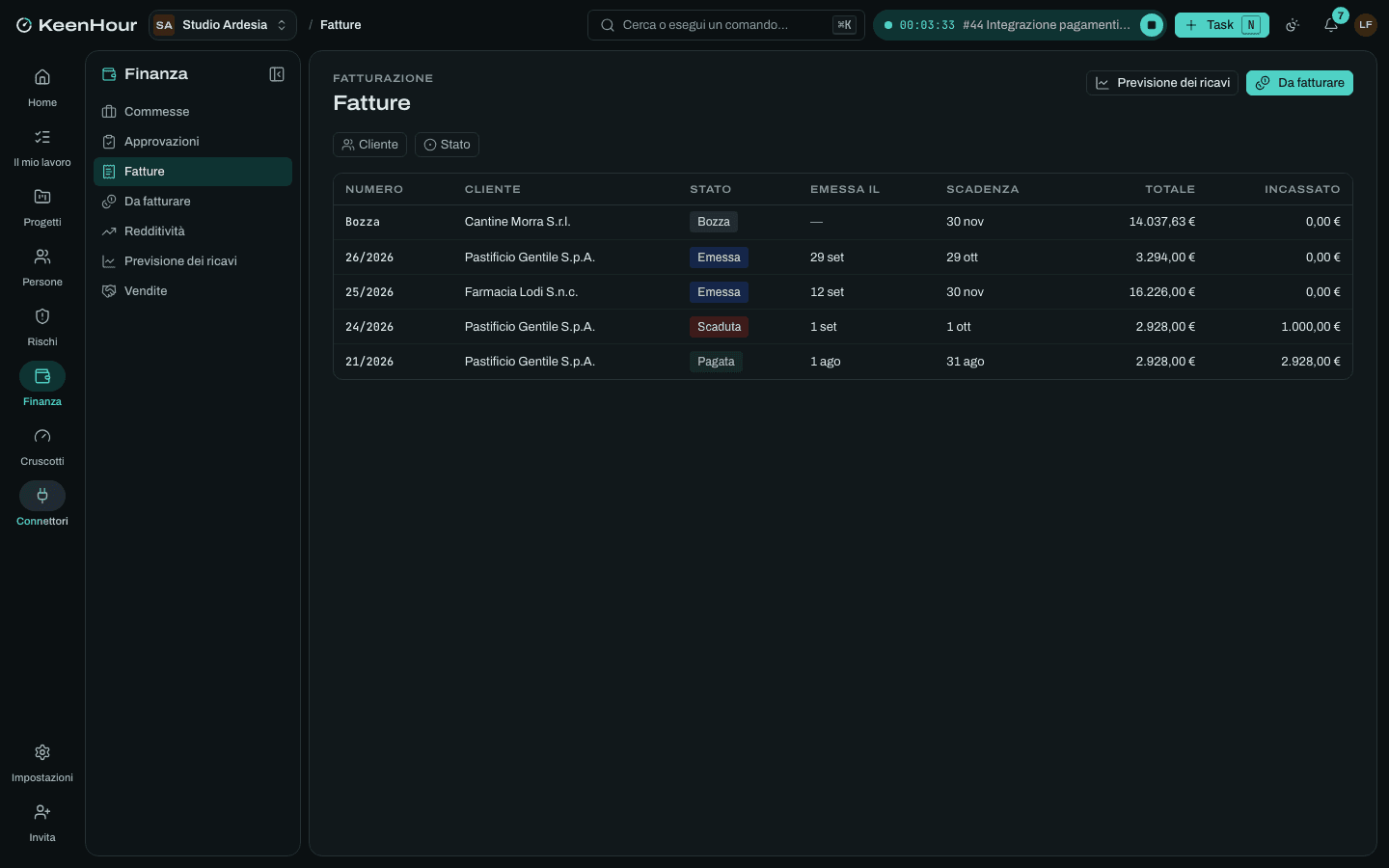Click the green Da fatturare button

[1299, 83]
